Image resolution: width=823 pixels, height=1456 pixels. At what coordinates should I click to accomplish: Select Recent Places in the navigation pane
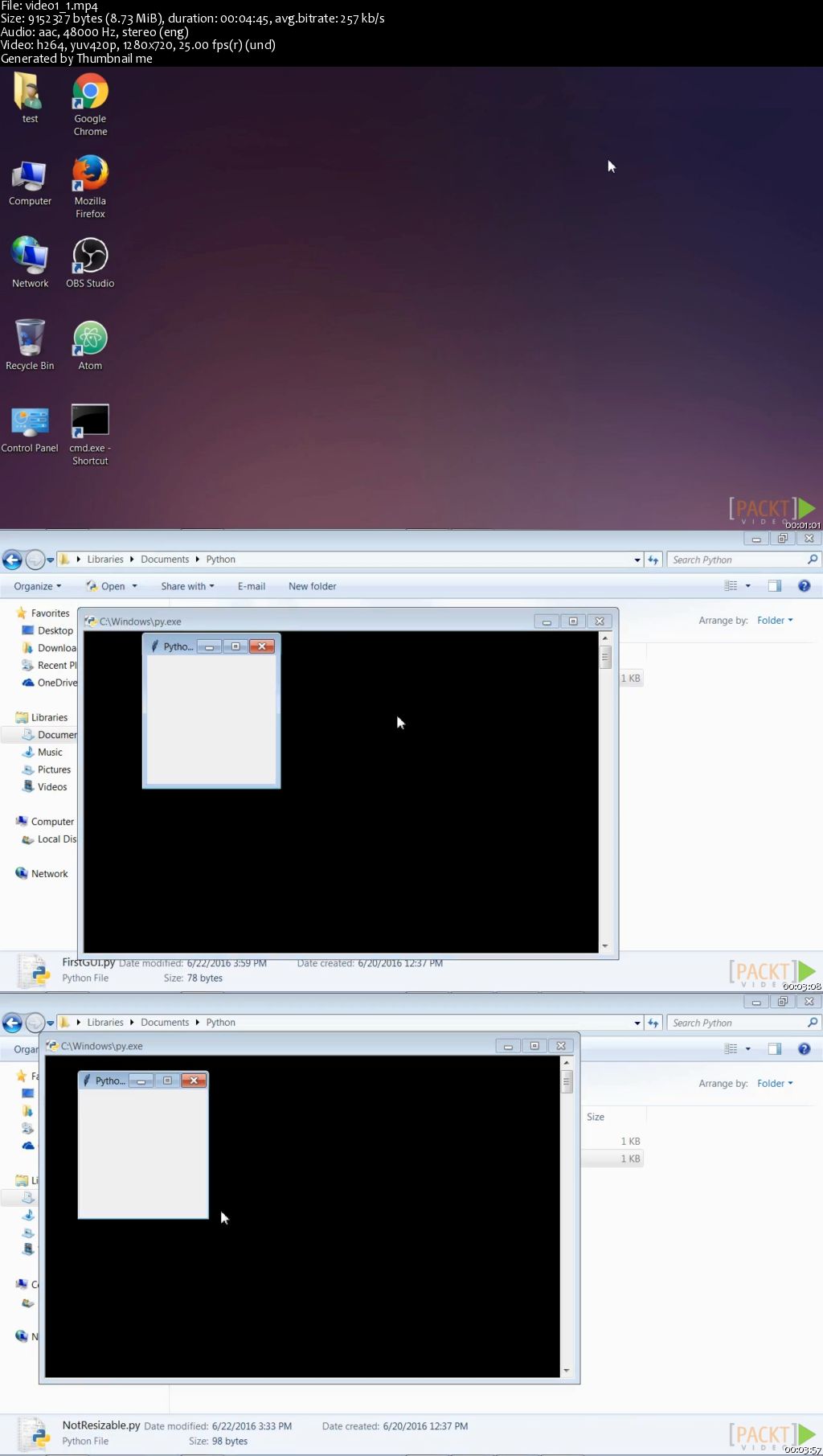49,666
